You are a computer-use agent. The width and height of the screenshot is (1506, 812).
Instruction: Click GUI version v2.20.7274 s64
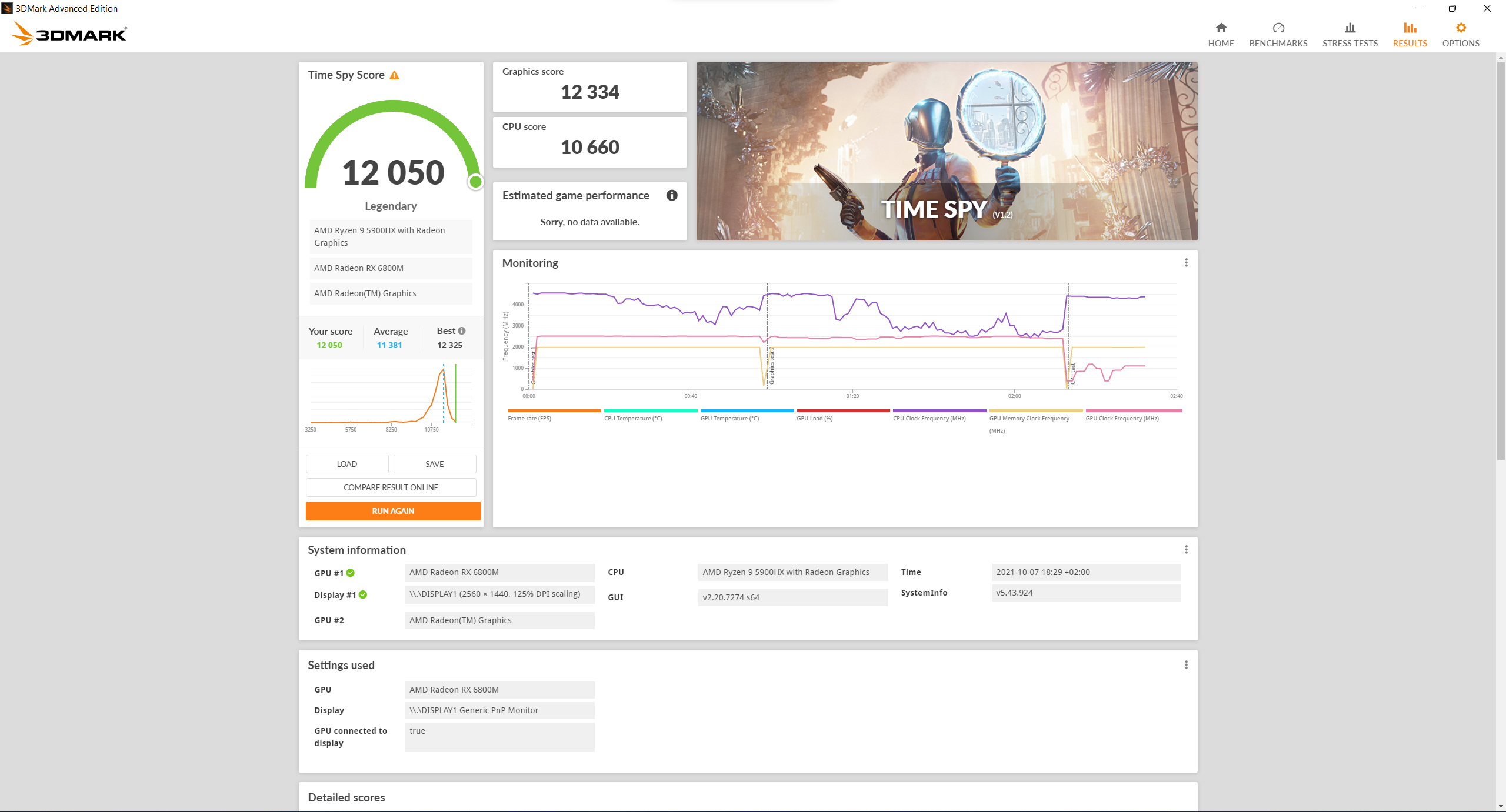pos(792,597)
